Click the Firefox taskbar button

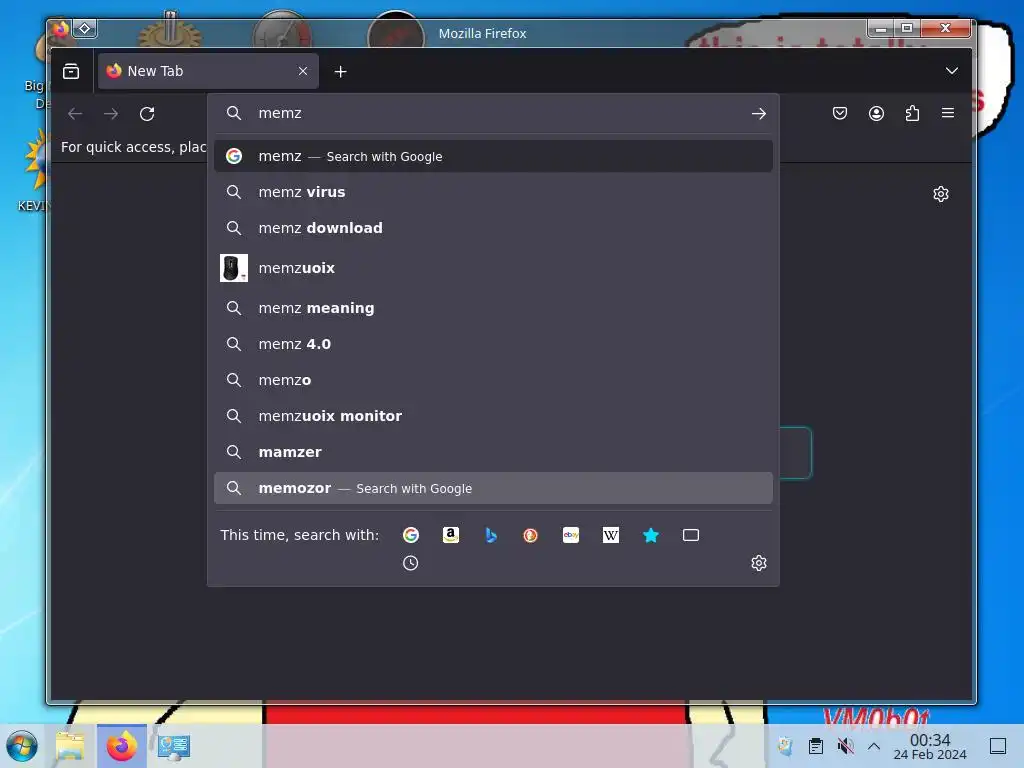click(x=121, y=746)
